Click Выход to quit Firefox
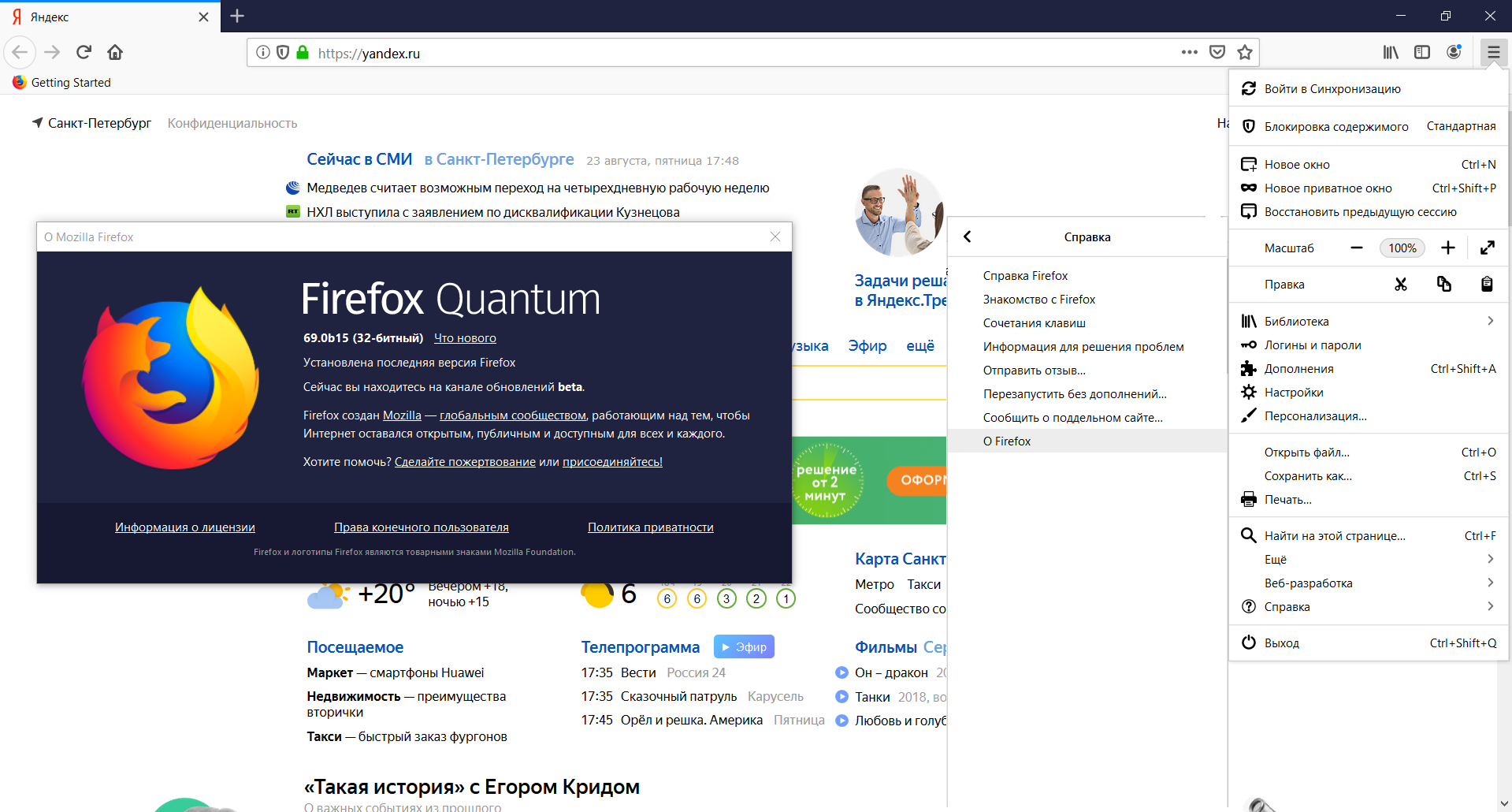Viewport: 1512px width, 812px height. click(1369, 643)
